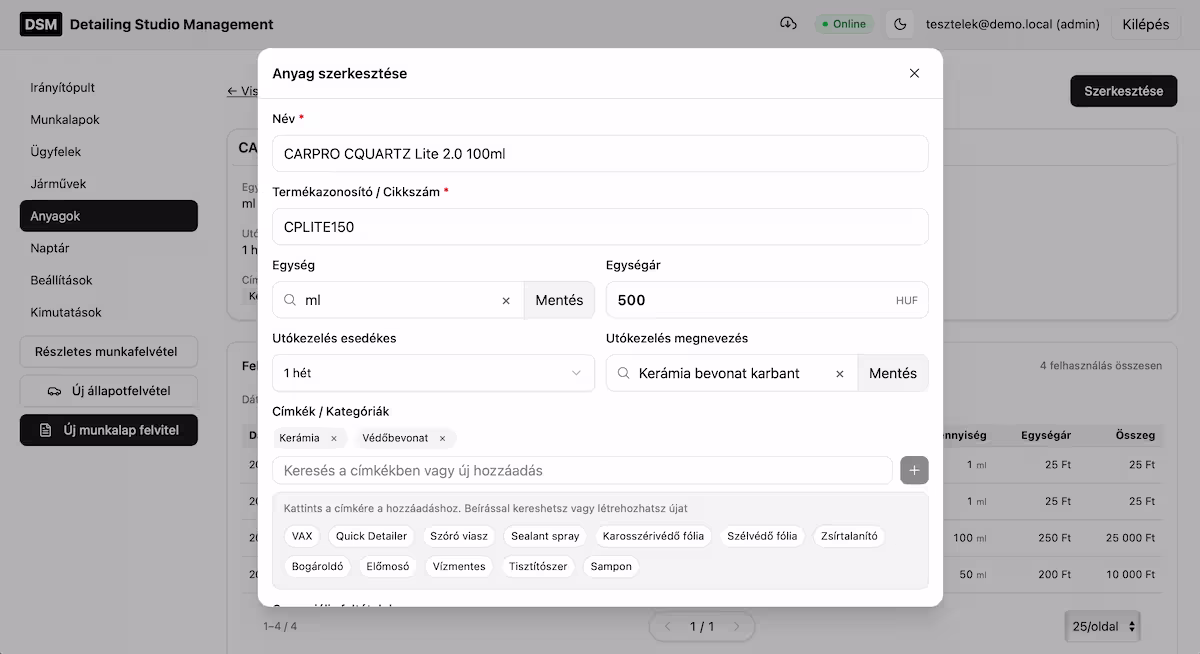Clear the Egység field with x icon
This screenshot has width=1200, height=654.
506,300
